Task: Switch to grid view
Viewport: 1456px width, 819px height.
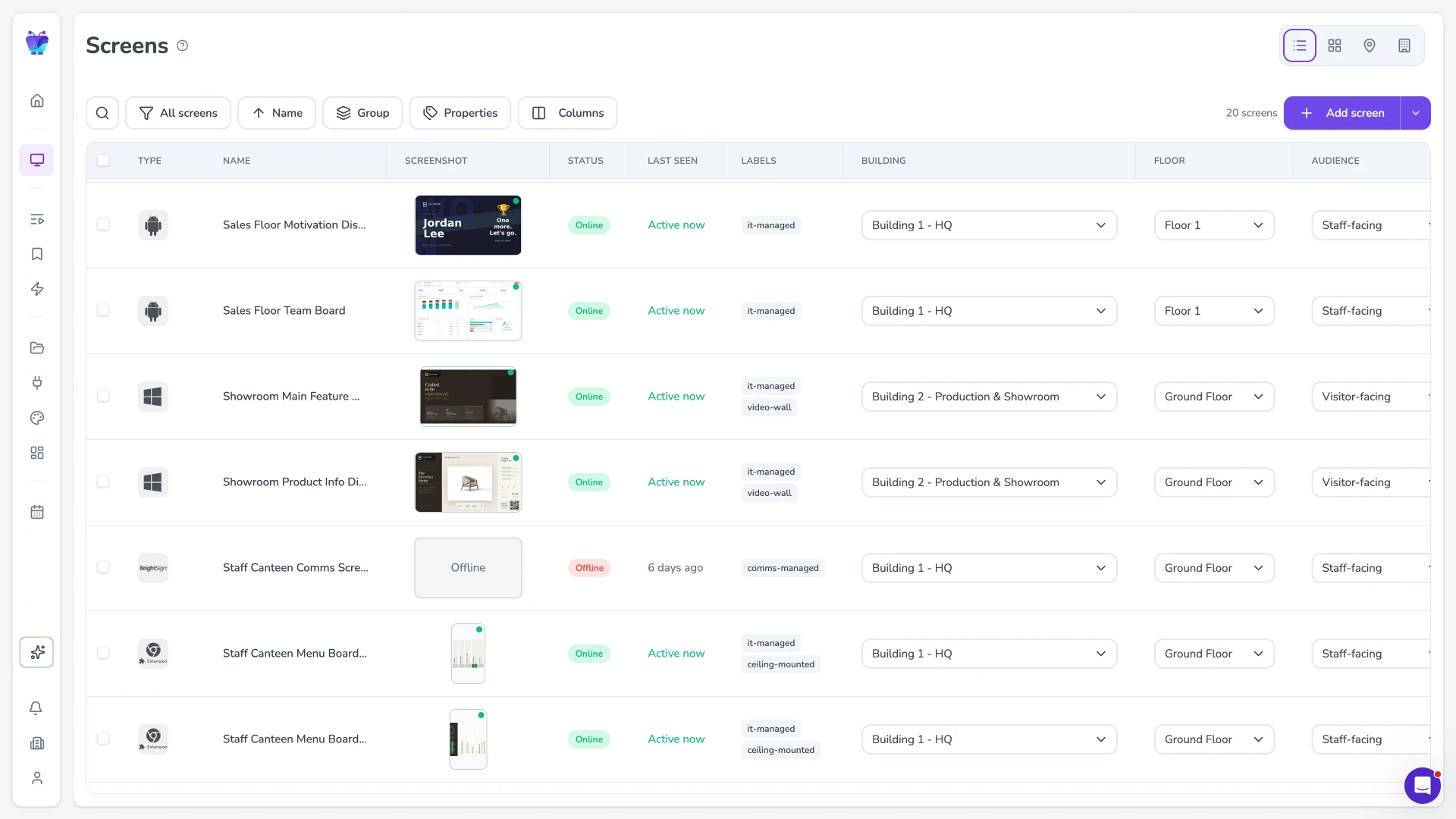Action: 1335,45
